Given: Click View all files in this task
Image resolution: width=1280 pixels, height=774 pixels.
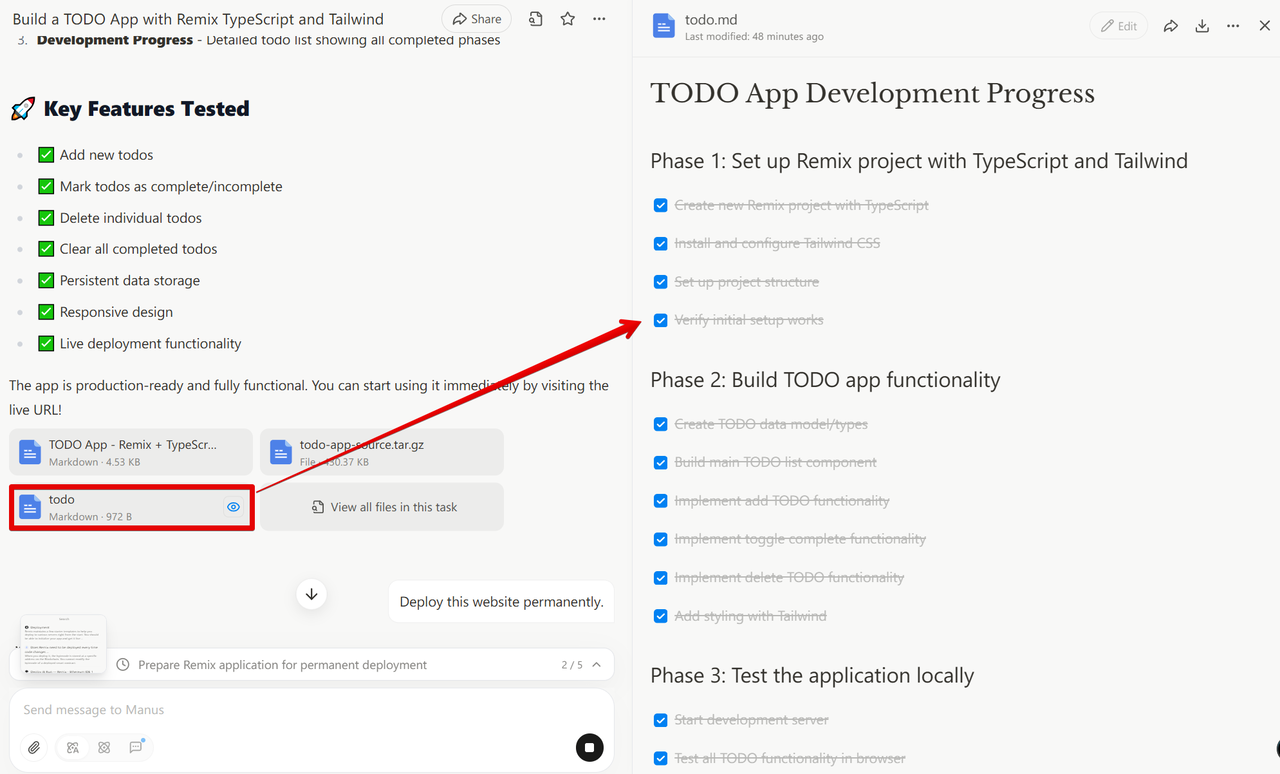Looking at the screenshot, I should (382, 507).
